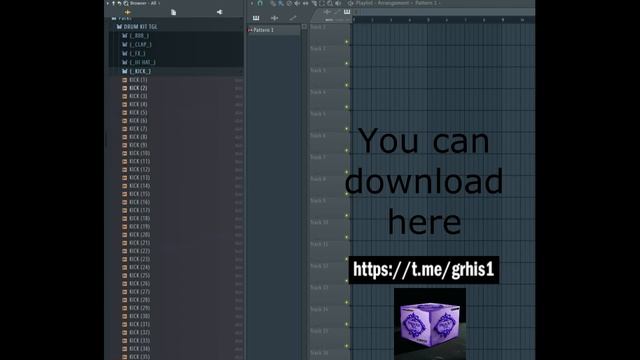Select the KICK (20) sample
The width and height of the screenshot is (640, 360).
[x=139, y=235]
